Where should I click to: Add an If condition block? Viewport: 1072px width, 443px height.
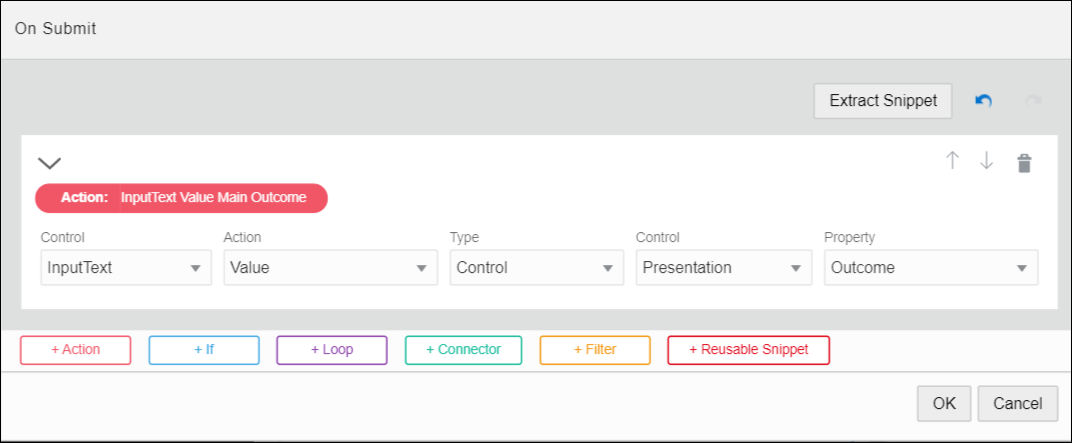coord(204,350)
